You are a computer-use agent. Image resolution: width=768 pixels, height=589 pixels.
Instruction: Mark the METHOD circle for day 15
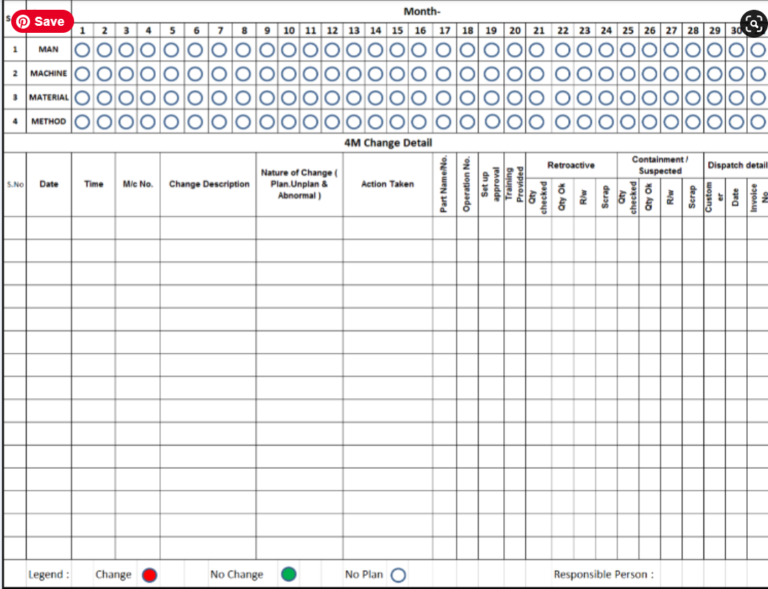(397, 121)
